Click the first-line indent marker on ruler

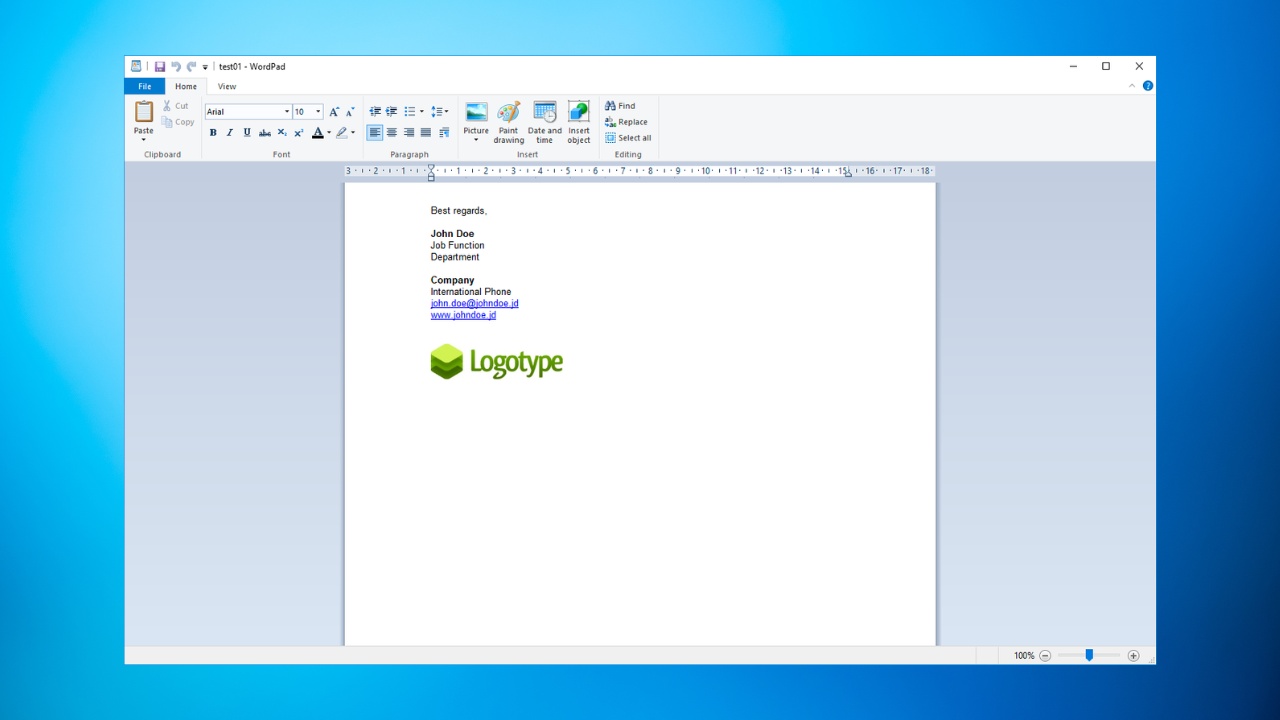[431, 167]
